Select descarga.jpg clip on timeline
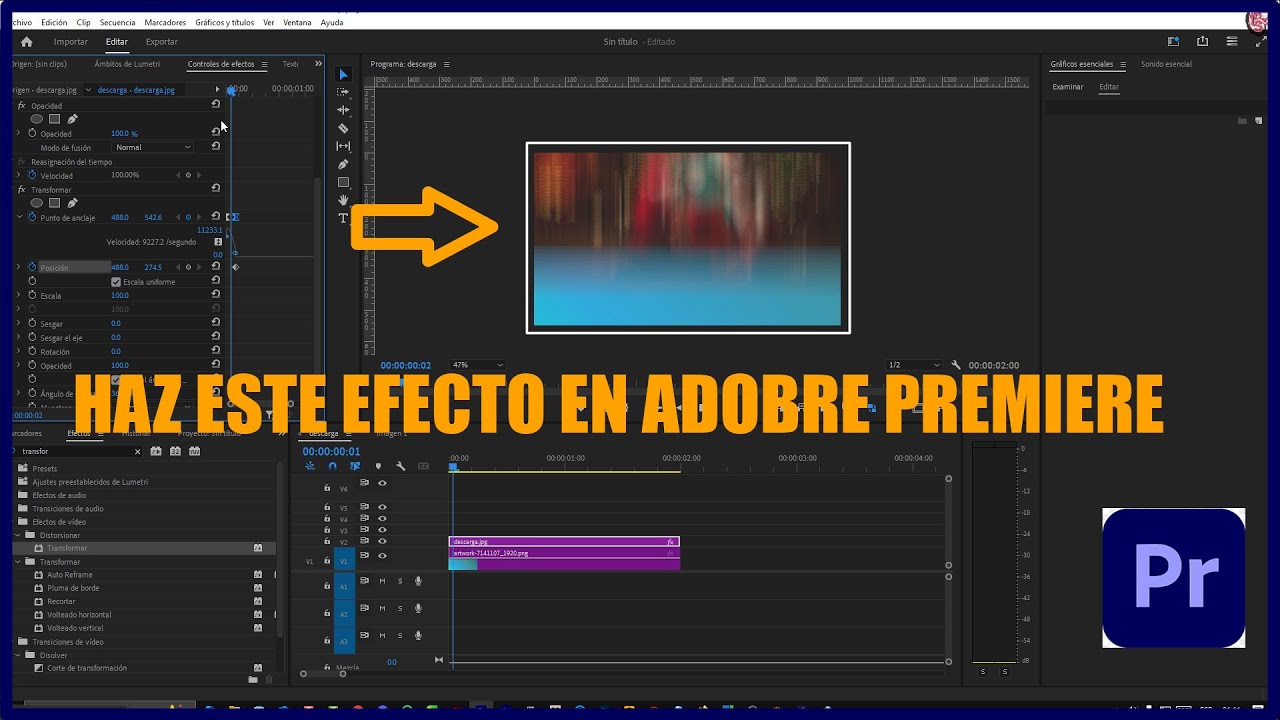 [x=564, y=541]
